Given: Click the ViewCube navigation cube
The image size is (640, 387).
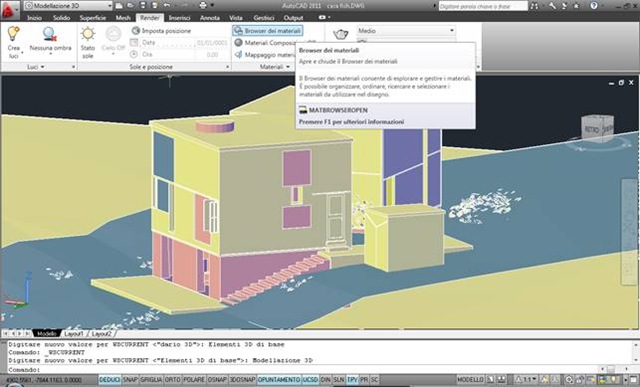Looking at the screenshot, I should point(597,129).
